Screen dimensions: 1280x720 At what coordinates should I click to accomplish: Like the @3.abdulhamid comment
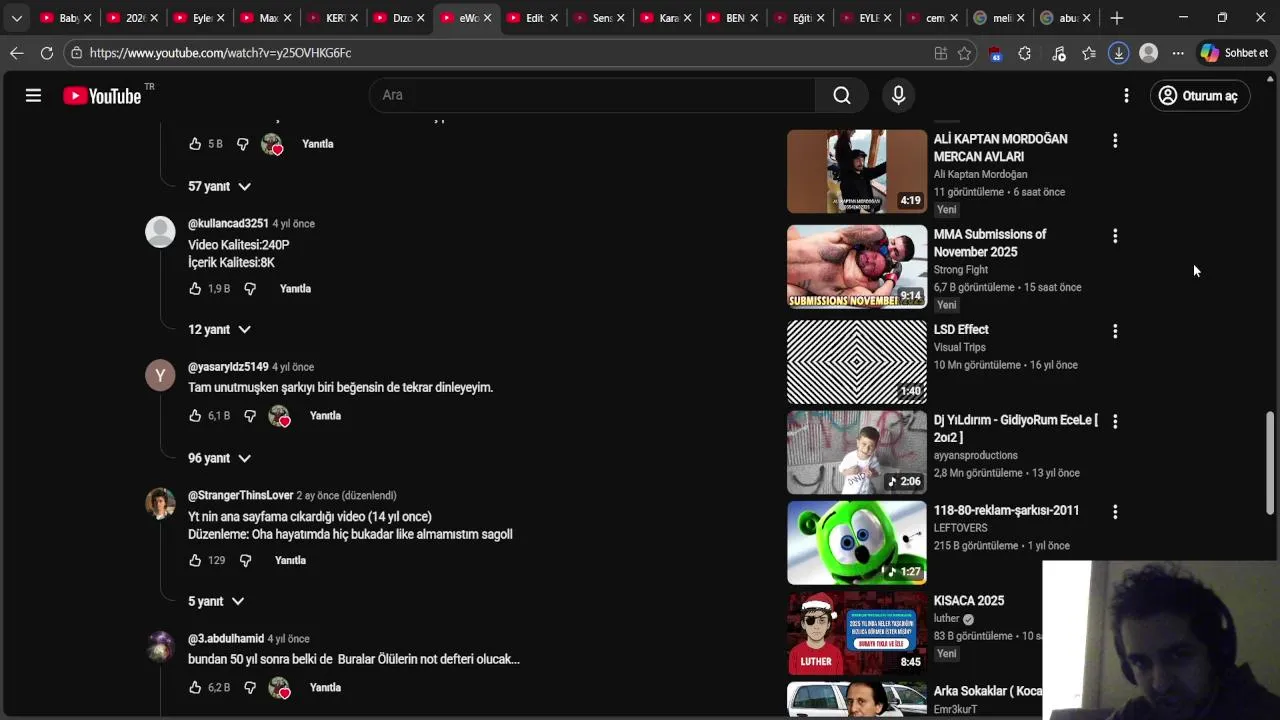pos(195,688)
